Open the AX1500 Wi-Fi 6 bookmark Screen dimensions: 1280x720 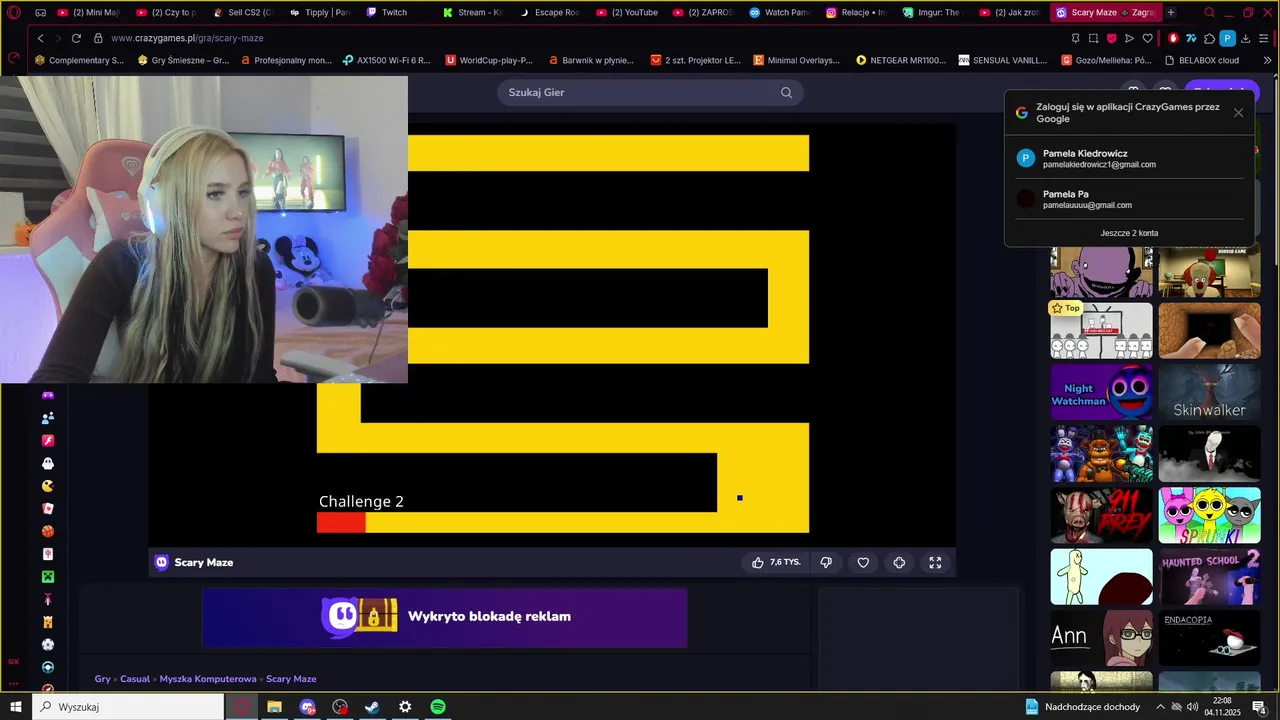click(386, 60)
